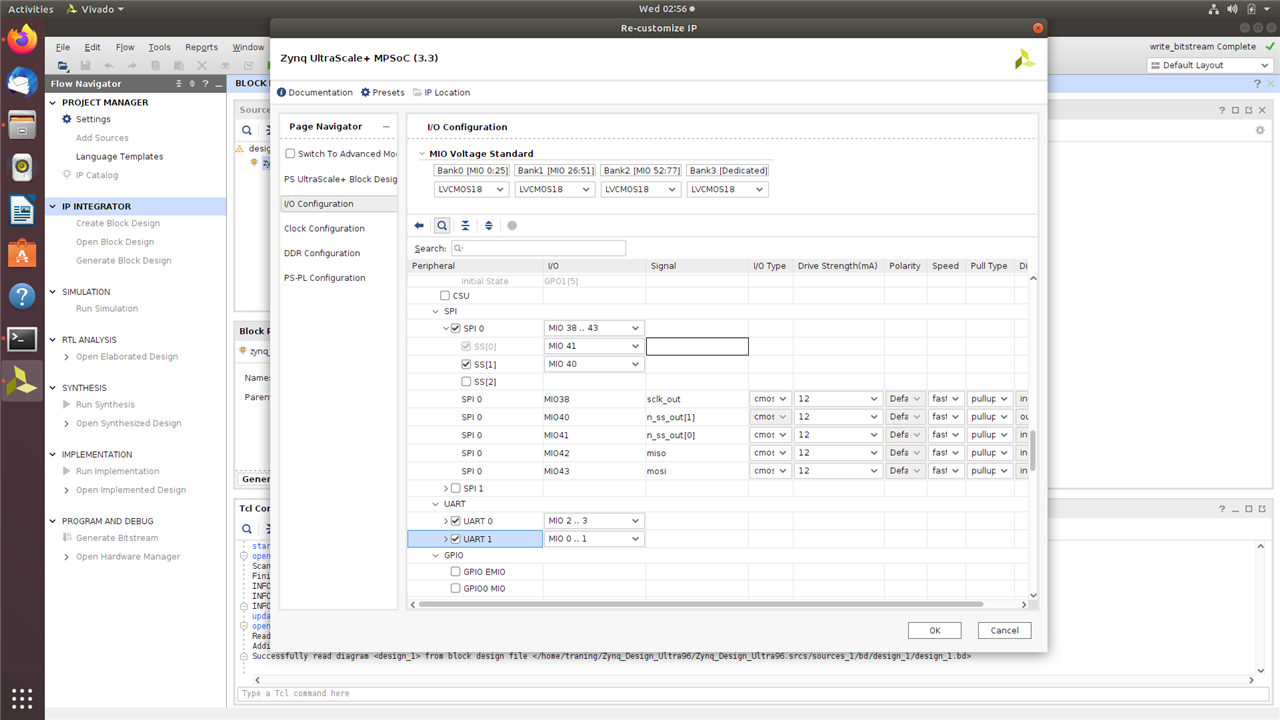Select Clock Configuration page
Screen dimensions: 1280x720
pos(324,229)
